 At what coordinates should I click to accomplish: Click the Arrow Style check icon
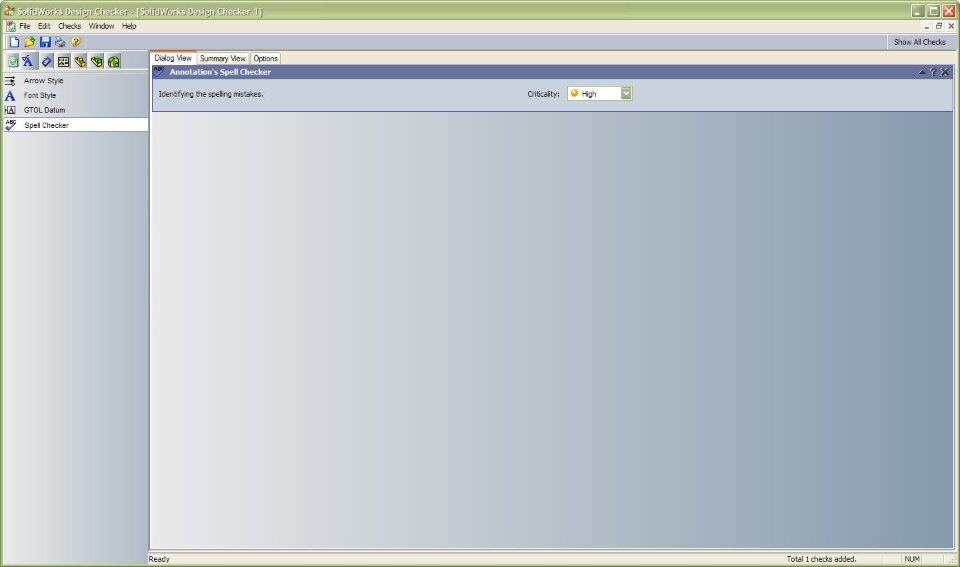pos(10,81)
